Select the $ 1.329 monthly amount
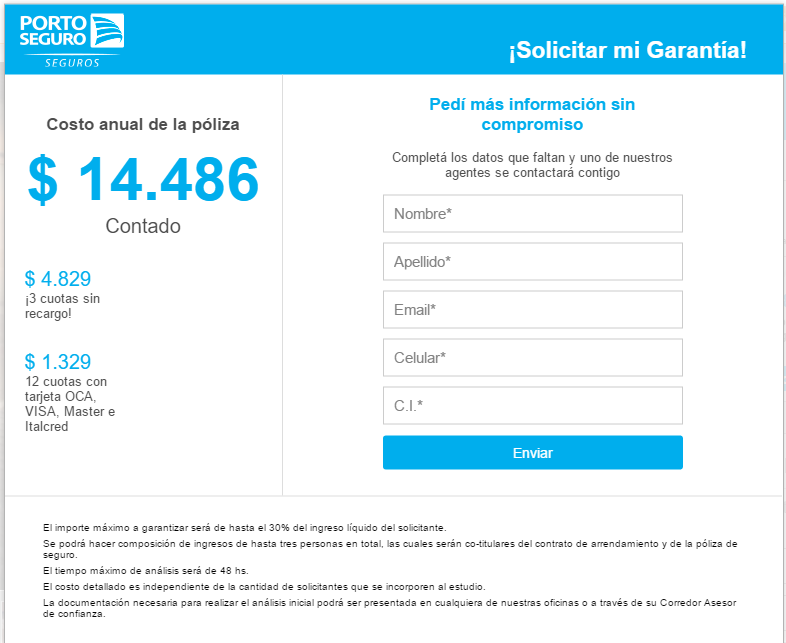This screenshot has height=643, width=786. 58,362
